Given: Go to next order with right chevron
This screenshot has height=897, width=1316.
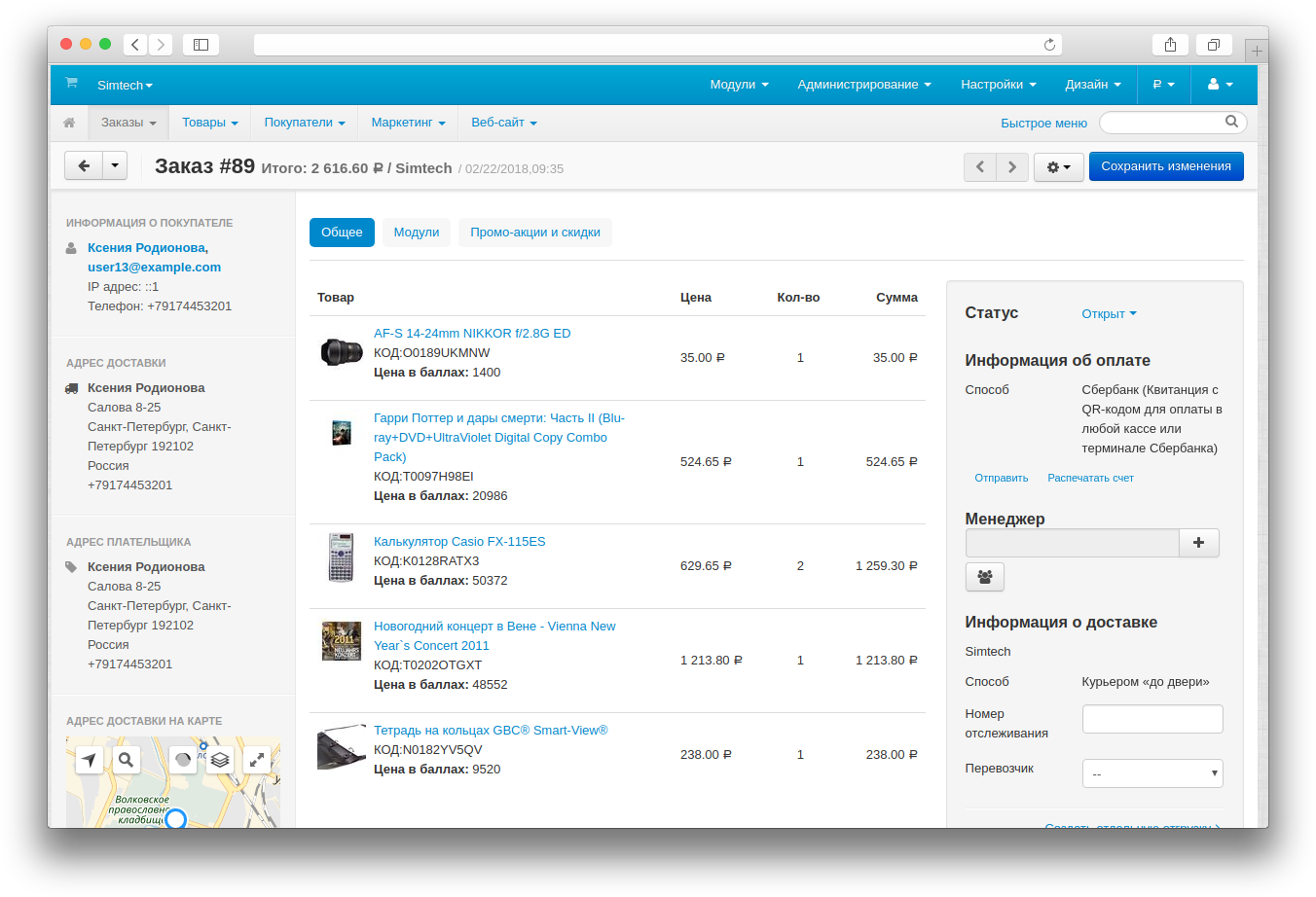Looking at the screenshot, I should 1012,167.
